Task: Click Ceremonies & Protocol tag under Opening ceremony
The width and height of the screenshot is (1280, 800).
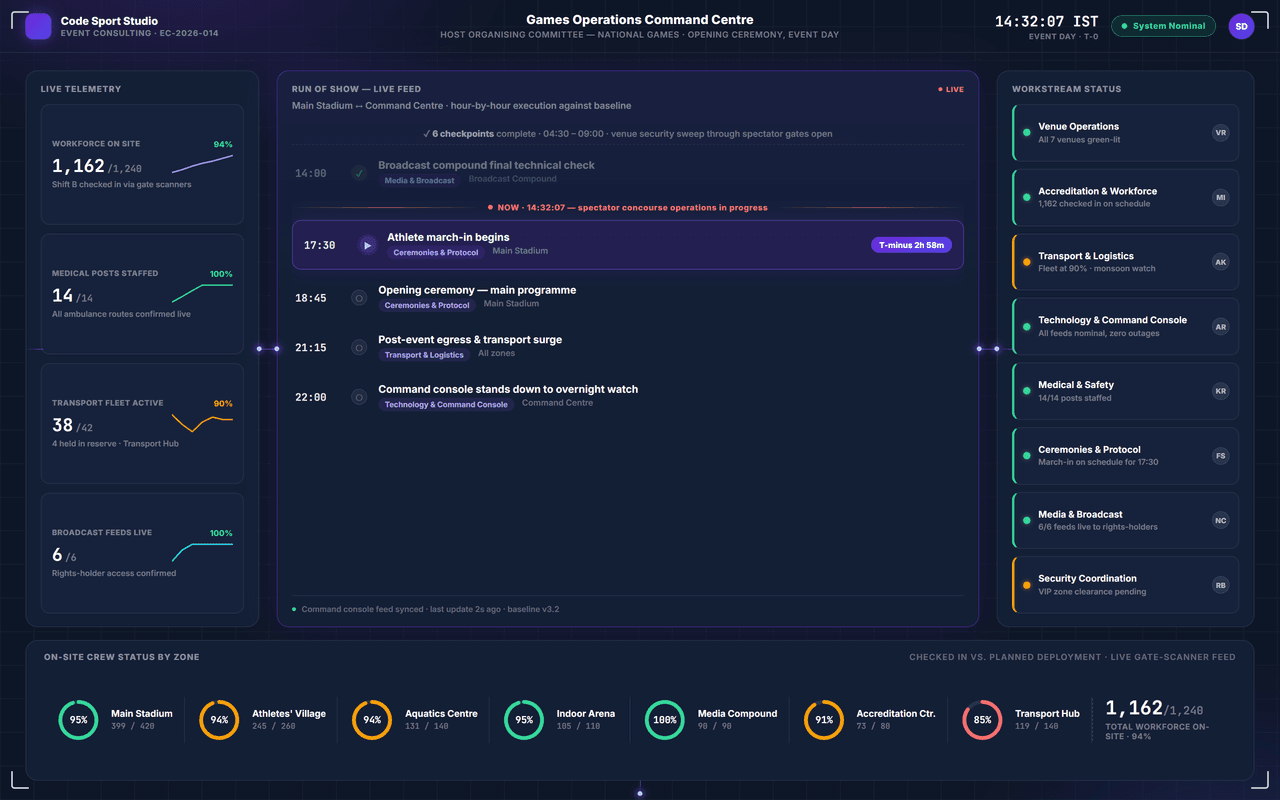Action: [x=427, y=305]
